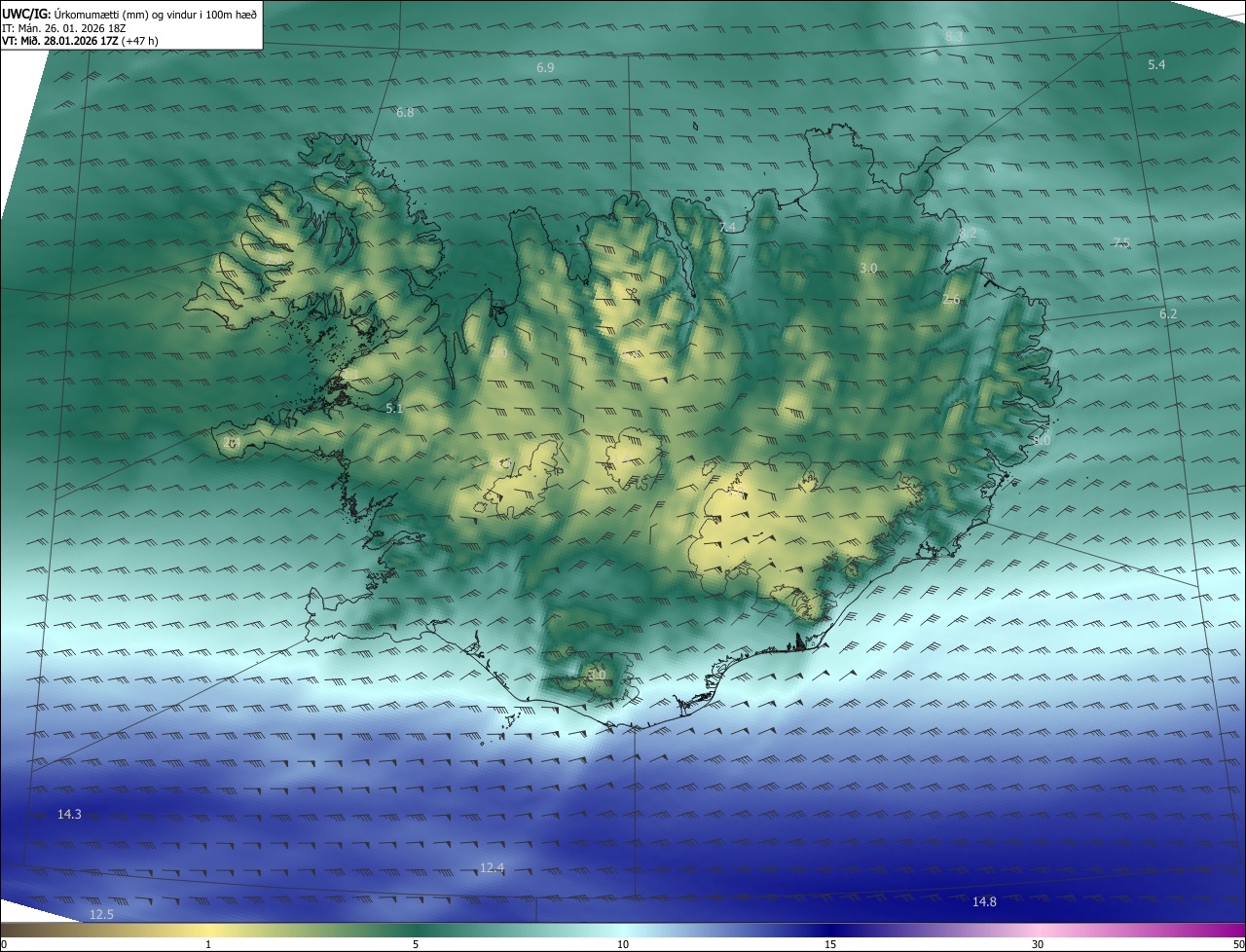Viewport: 1246px width, 952px height.
Task: Click the 8.0 value label on the map
Action: (1042, 440)
